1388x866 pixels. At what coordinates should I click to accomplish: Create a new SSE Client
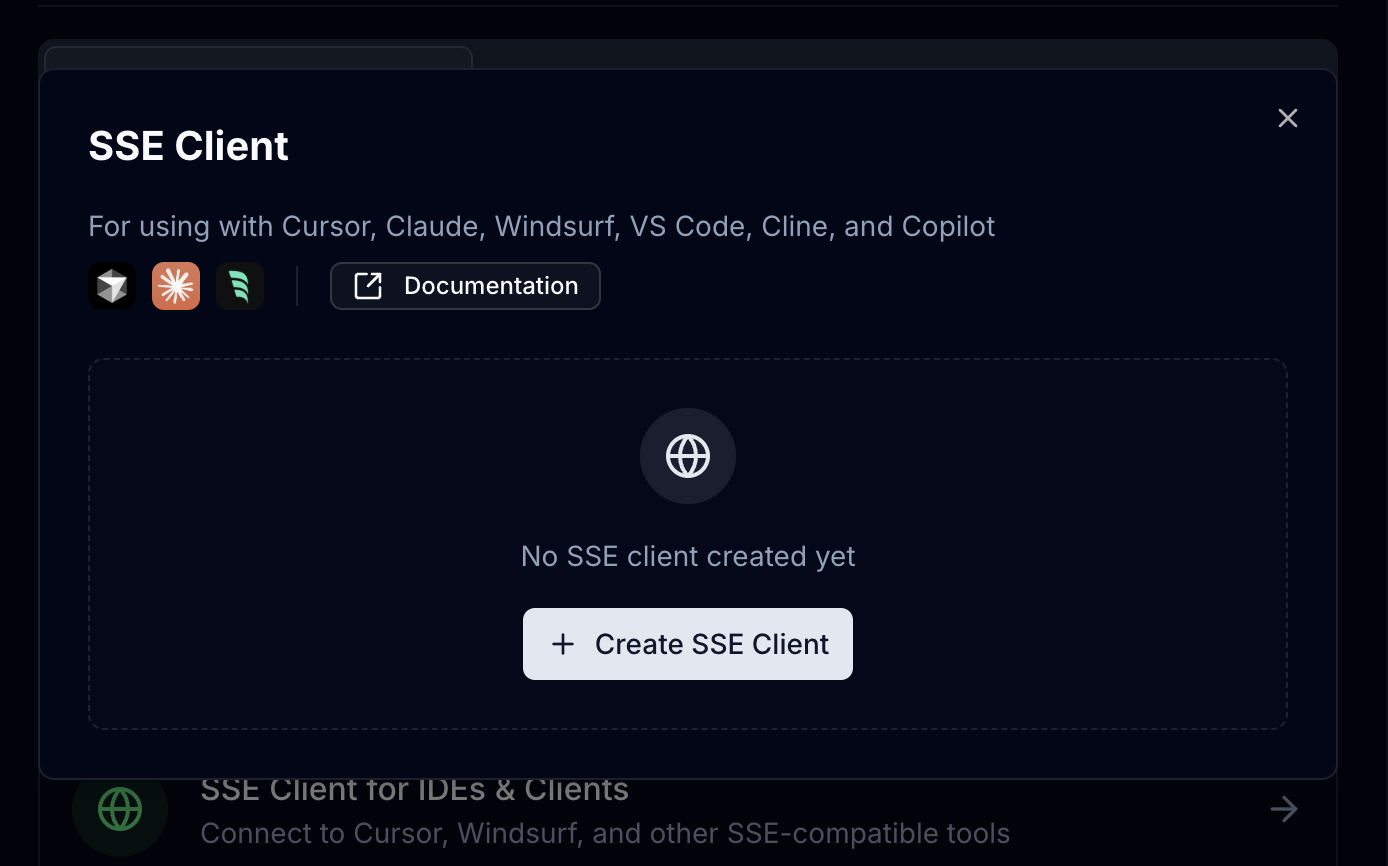pyautogui.click(x=688, y=644)
